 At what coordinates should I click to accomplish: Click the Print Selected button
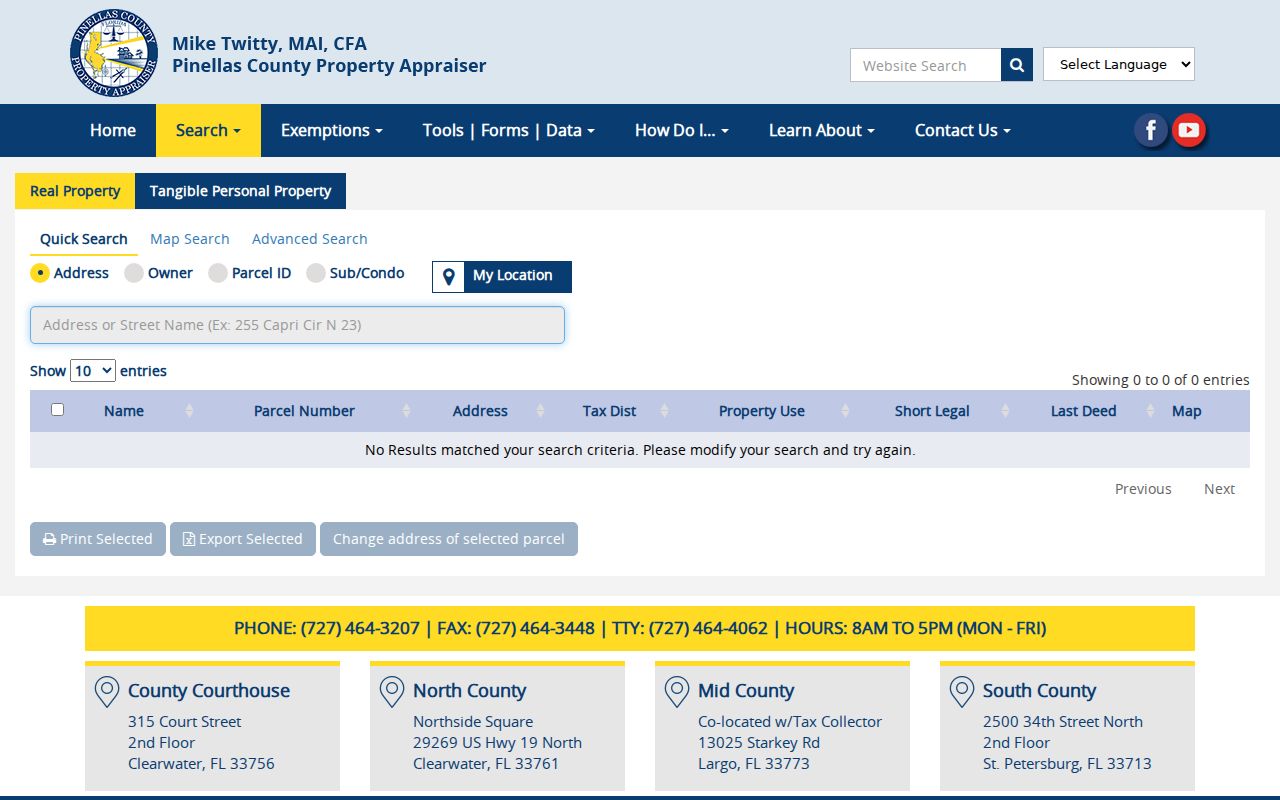tap(98, 539)
